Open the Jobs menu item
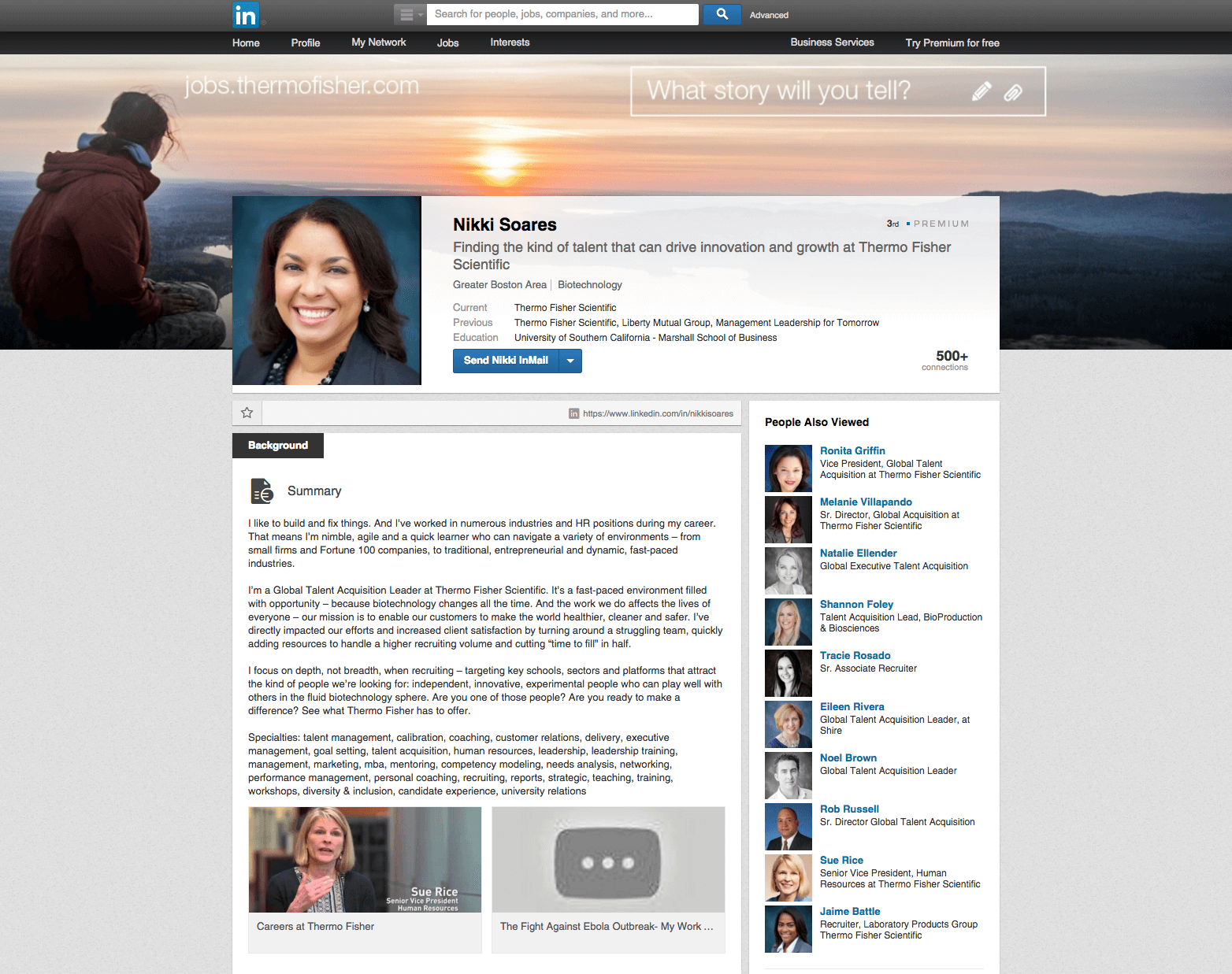This screenshot has width=1232, height=974. pos(447,43)
